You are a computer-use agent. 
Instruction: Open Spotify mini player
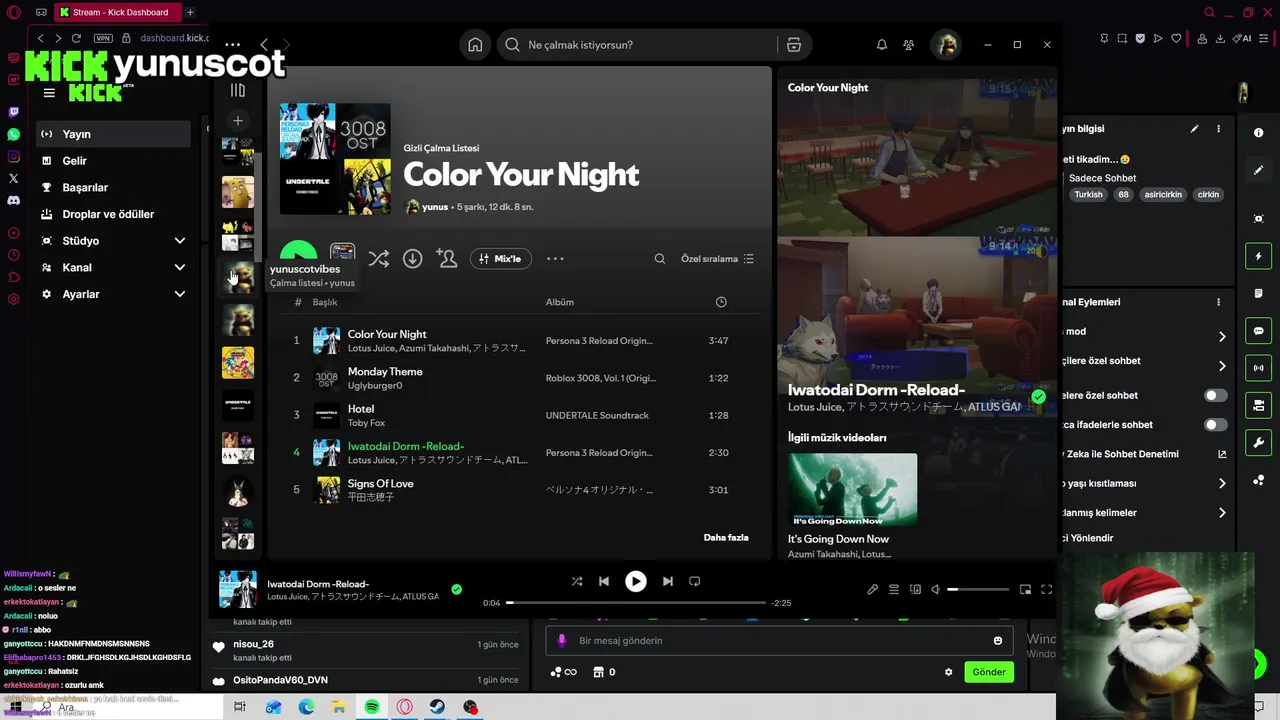click(1025, 590)
